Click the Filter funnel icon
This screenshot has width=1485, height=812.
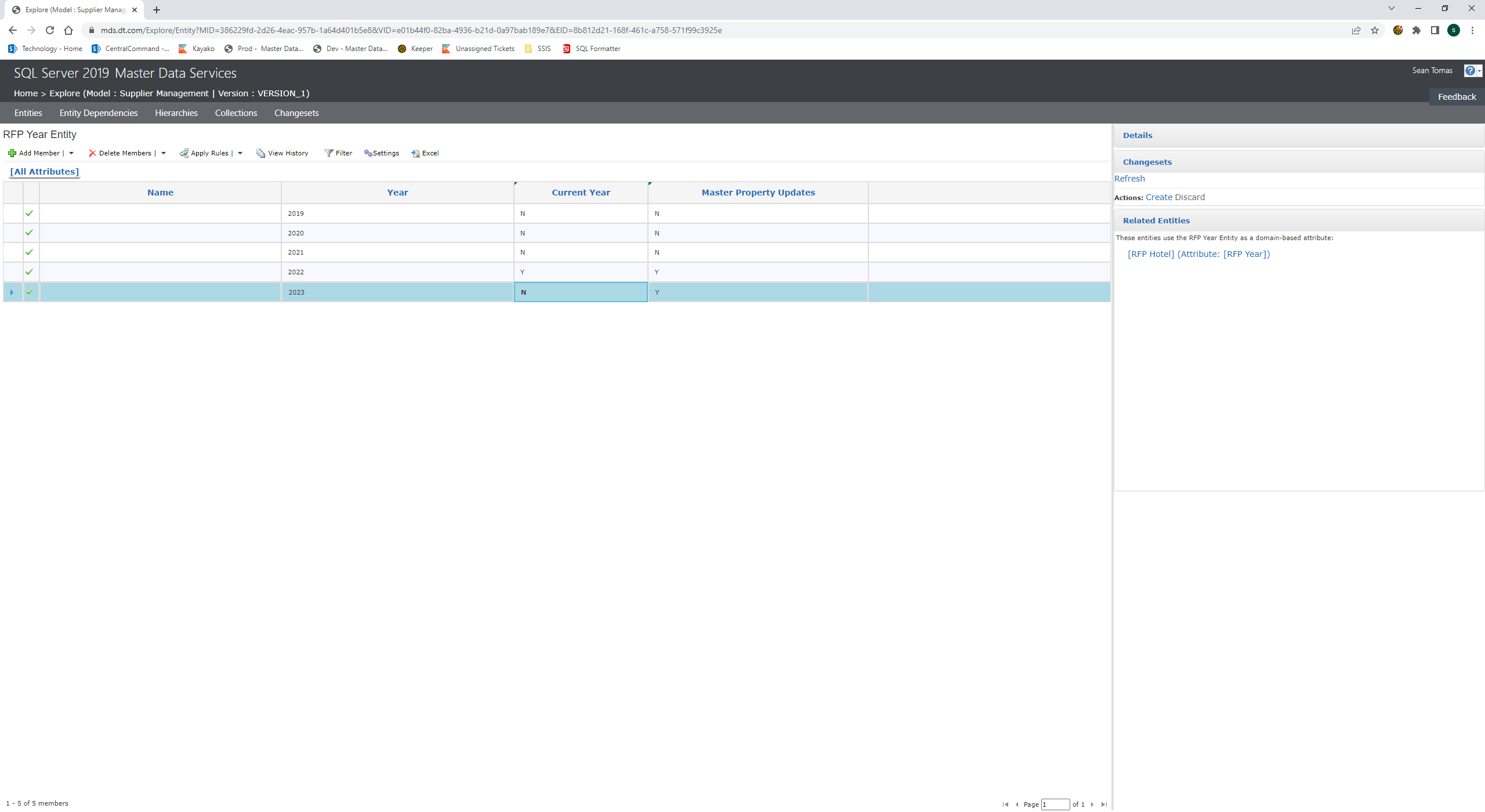click(329, 153)
